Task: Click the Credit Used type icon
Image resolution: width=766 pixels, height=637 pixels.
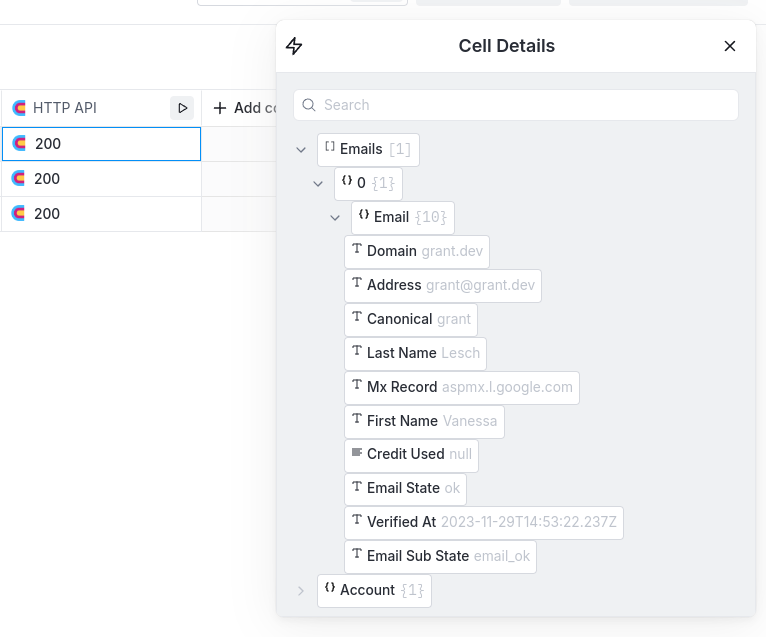Action: point(357,453)
